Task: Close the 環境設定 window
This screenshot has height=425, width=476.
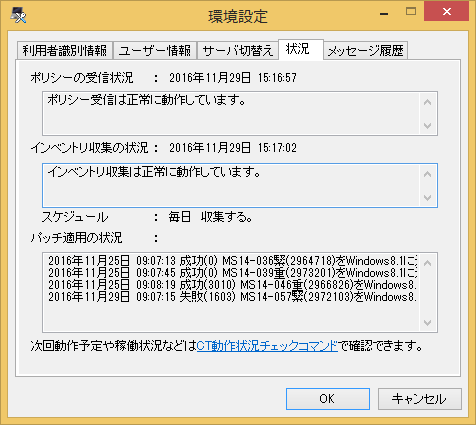Action: [x=447, y=11]
